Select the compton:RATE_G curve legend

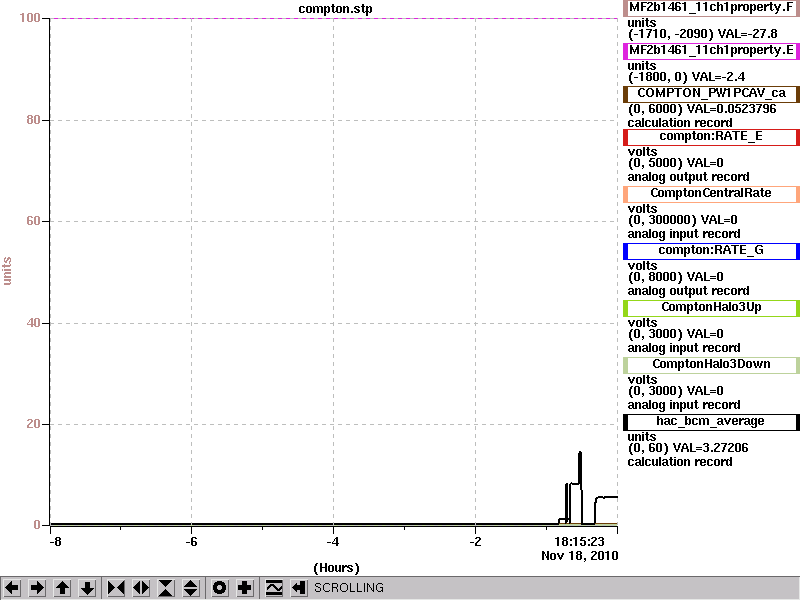tap(711, 251)
